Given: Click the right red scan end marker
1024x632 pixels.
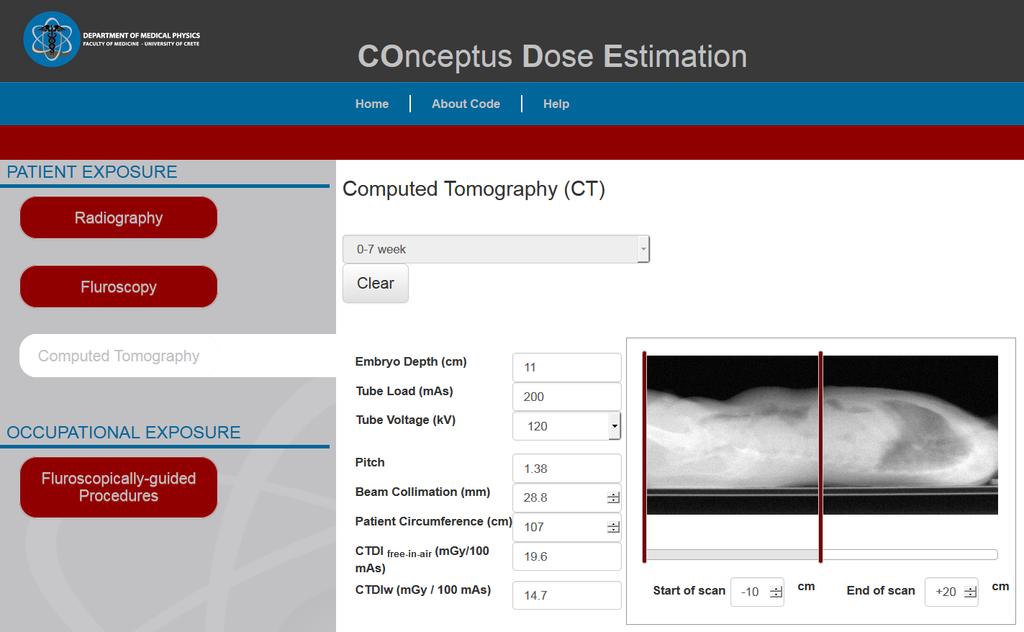Looking at the screenshot, I should point(821,457).
